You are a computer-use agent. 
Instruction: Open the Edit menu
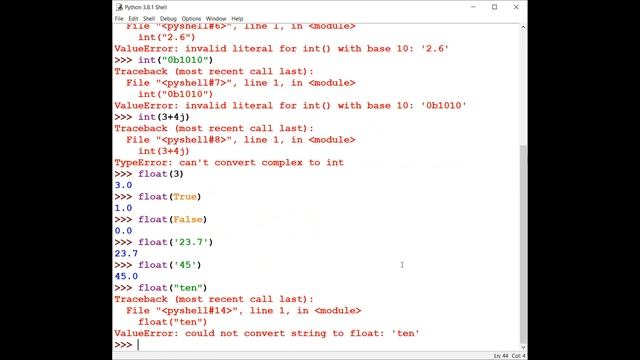pyautogui.click(x=133, y=19)
